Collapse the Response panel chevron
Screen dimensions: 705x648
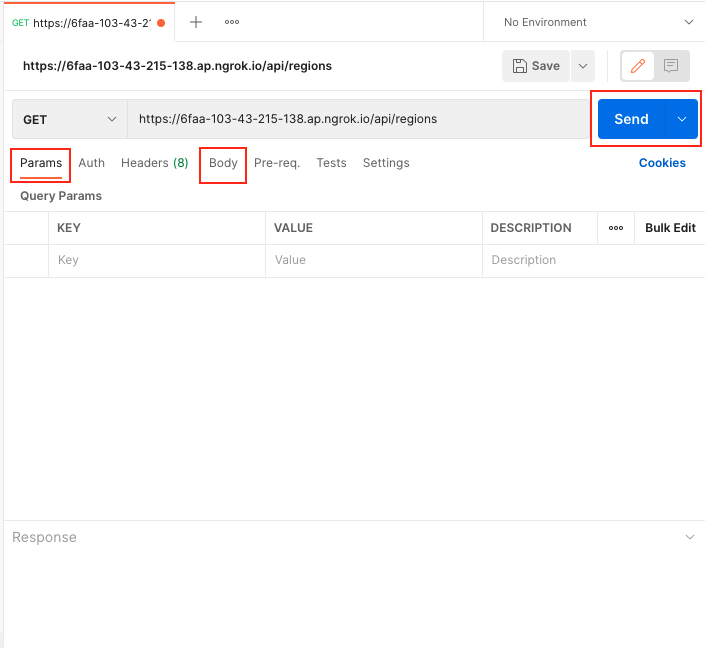point(689,538)
